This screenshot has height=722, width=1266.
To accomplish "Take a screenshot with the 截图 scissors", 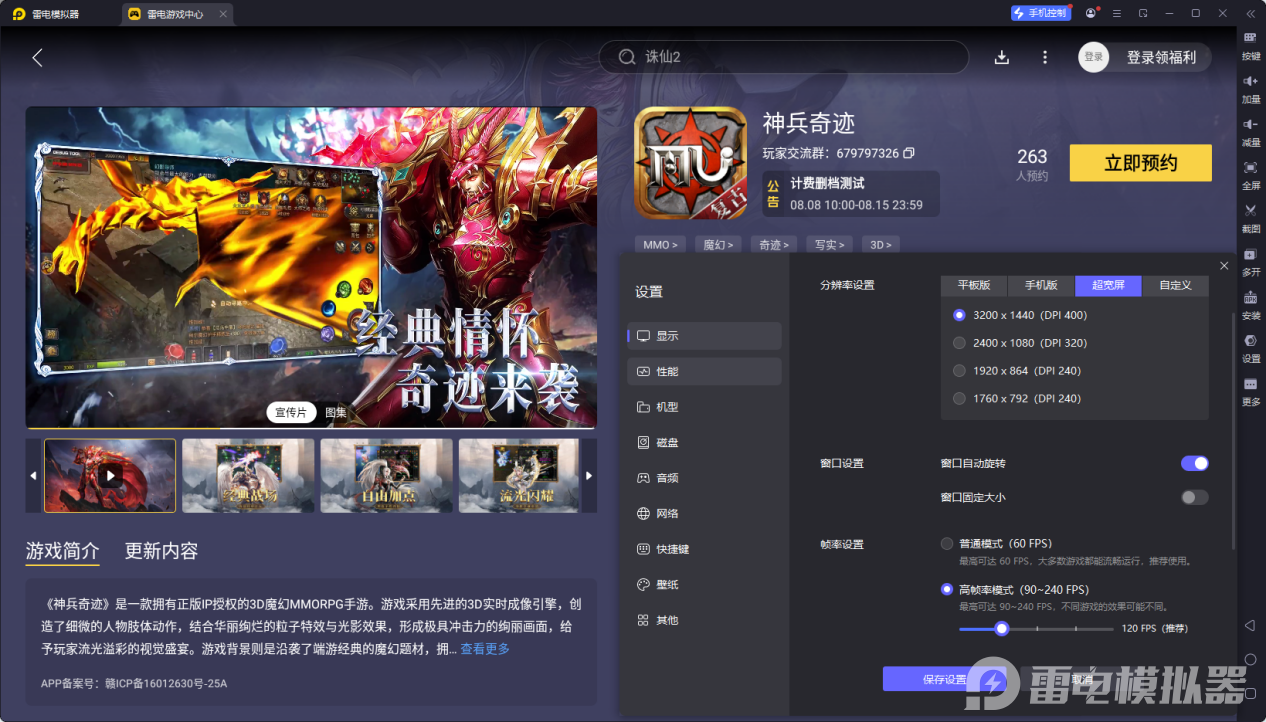I will pos(1250,216).
